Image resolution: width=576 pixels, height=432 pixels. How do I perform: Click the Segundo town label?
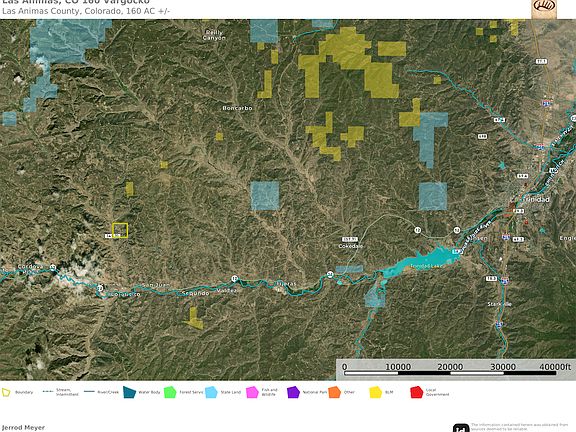click(x=196, y=293)
